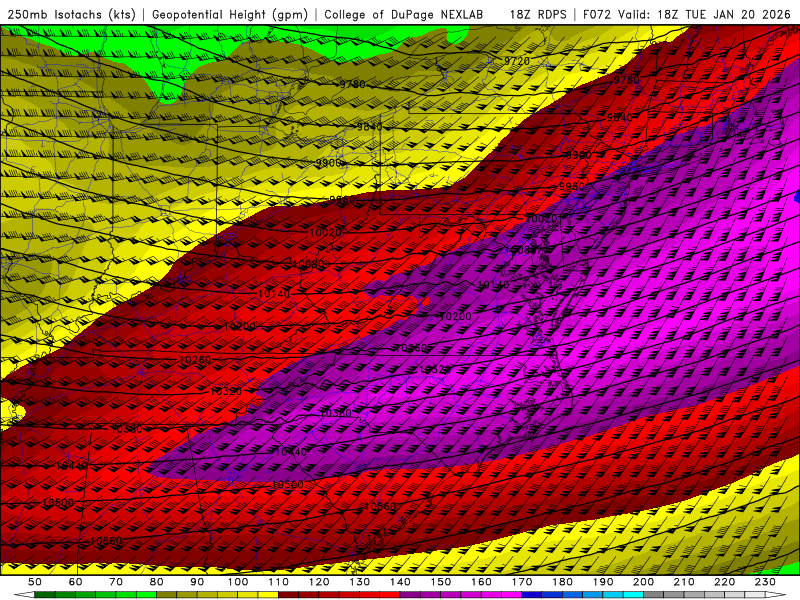
Task: Click the 9780 contour label over olive shading
Action: [x=353, y=84]
